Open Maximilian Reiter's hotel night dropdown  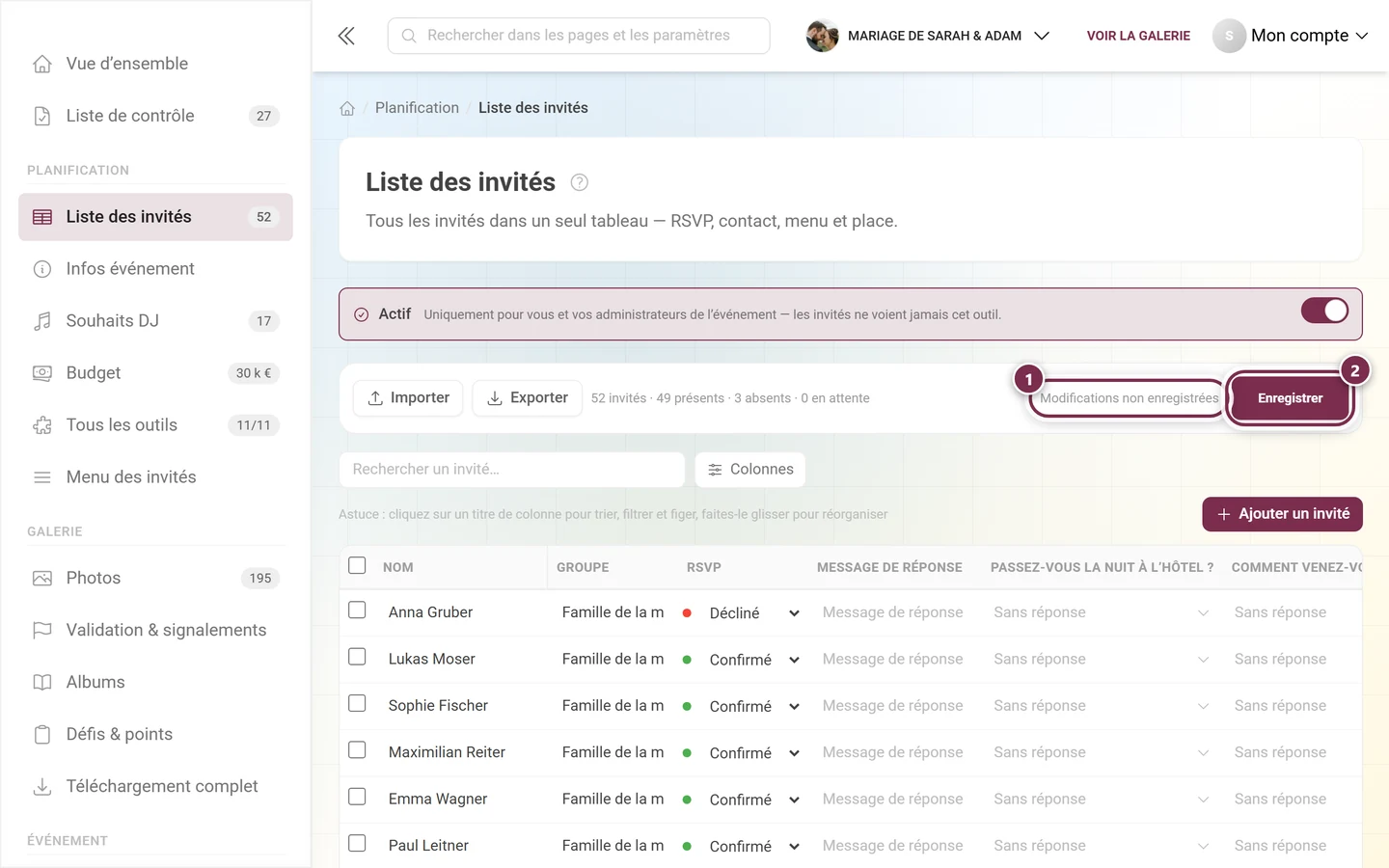[1101, 752]
